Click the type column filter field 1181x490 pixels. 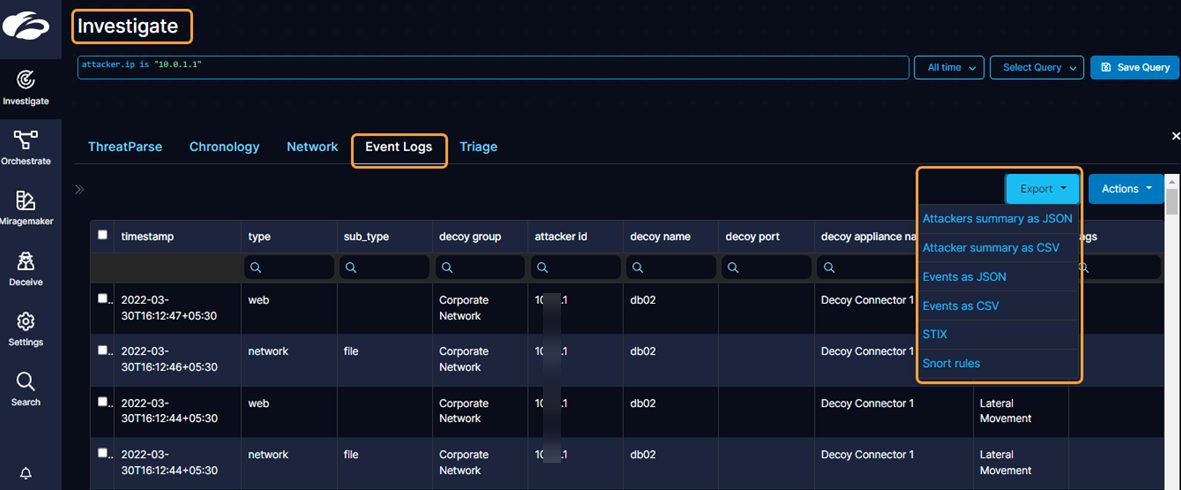[289, 268]
